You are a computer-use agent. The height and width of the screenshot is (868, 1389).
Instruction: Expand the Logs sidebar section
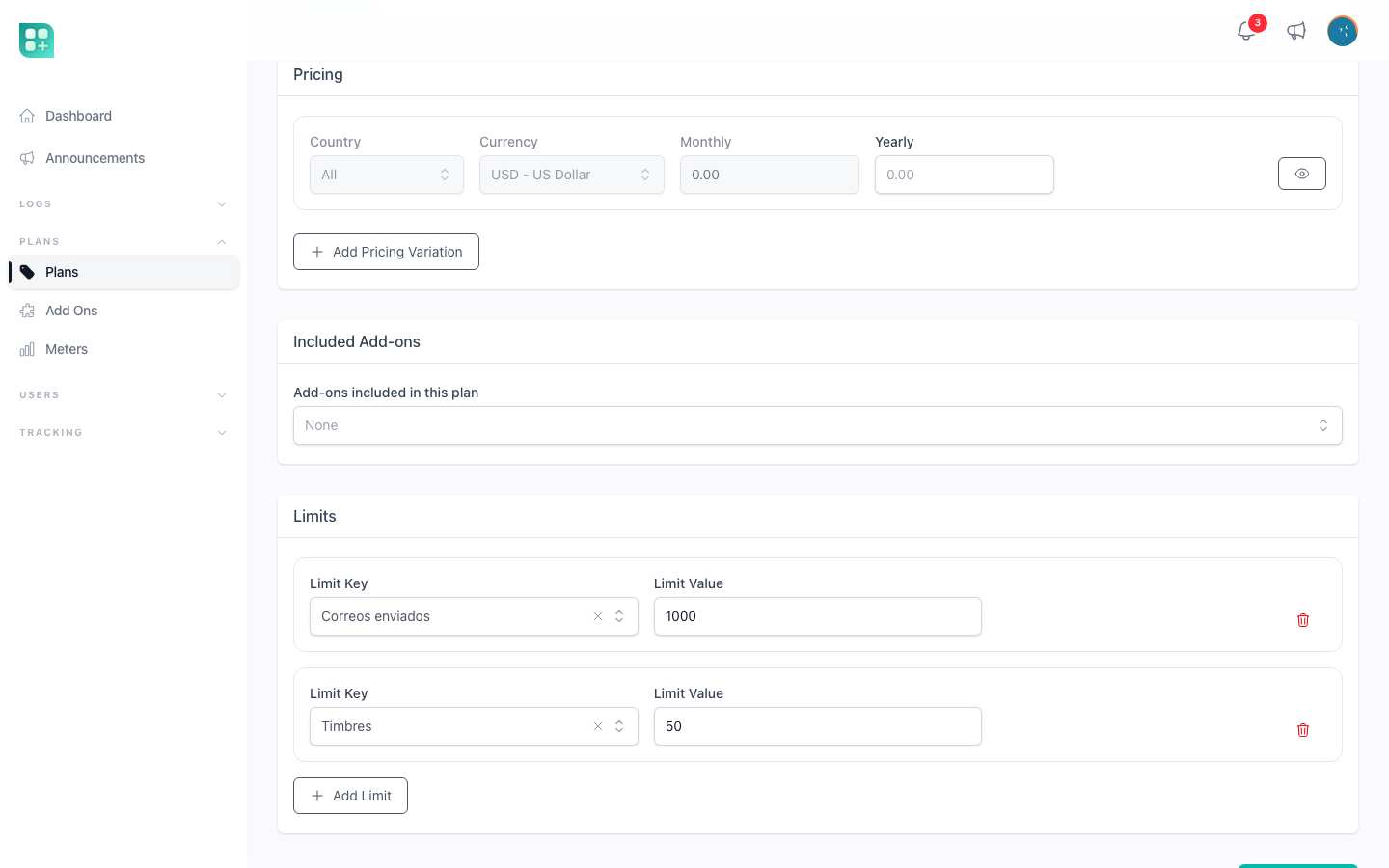click(123, 204)
